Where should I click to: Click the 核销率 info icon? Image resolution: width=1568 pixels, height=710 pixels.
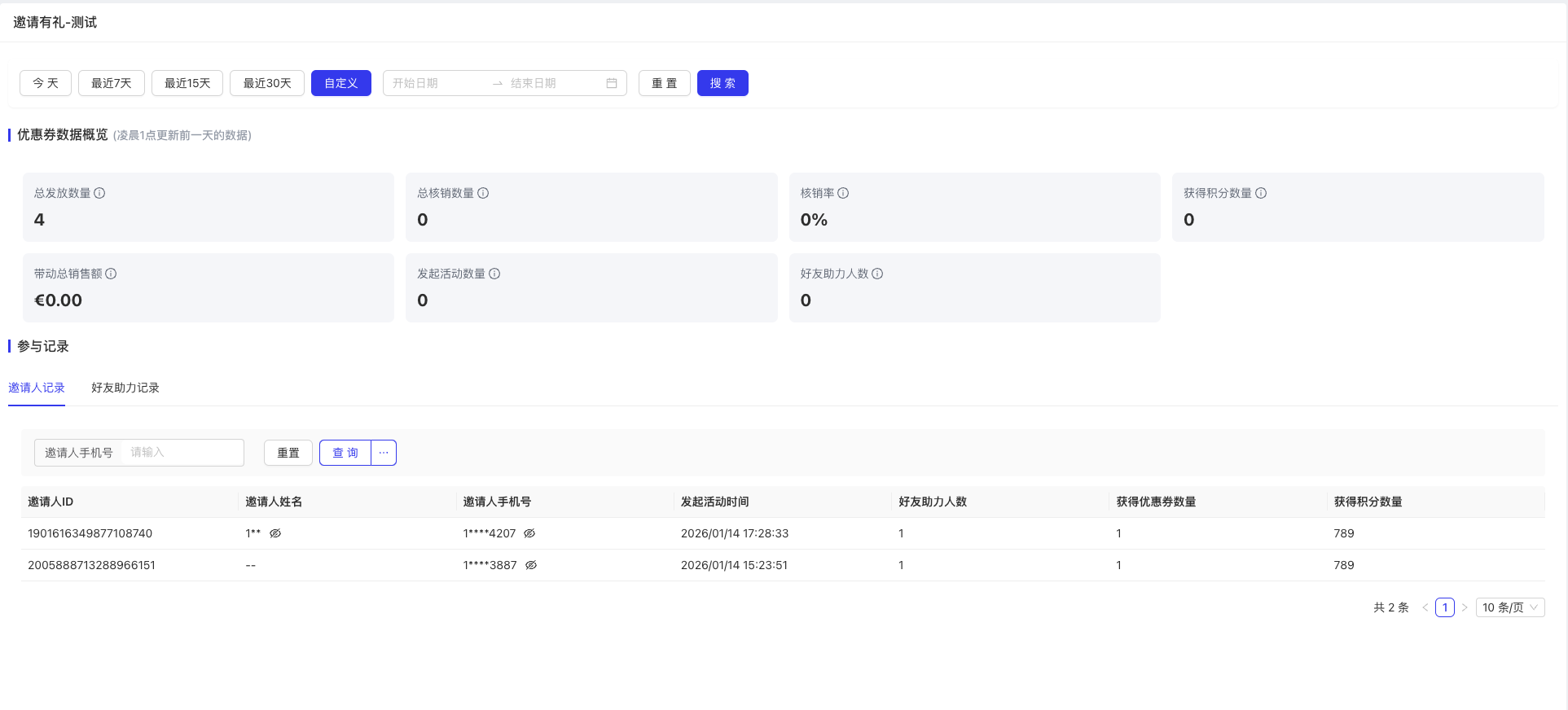coord(843,193)
